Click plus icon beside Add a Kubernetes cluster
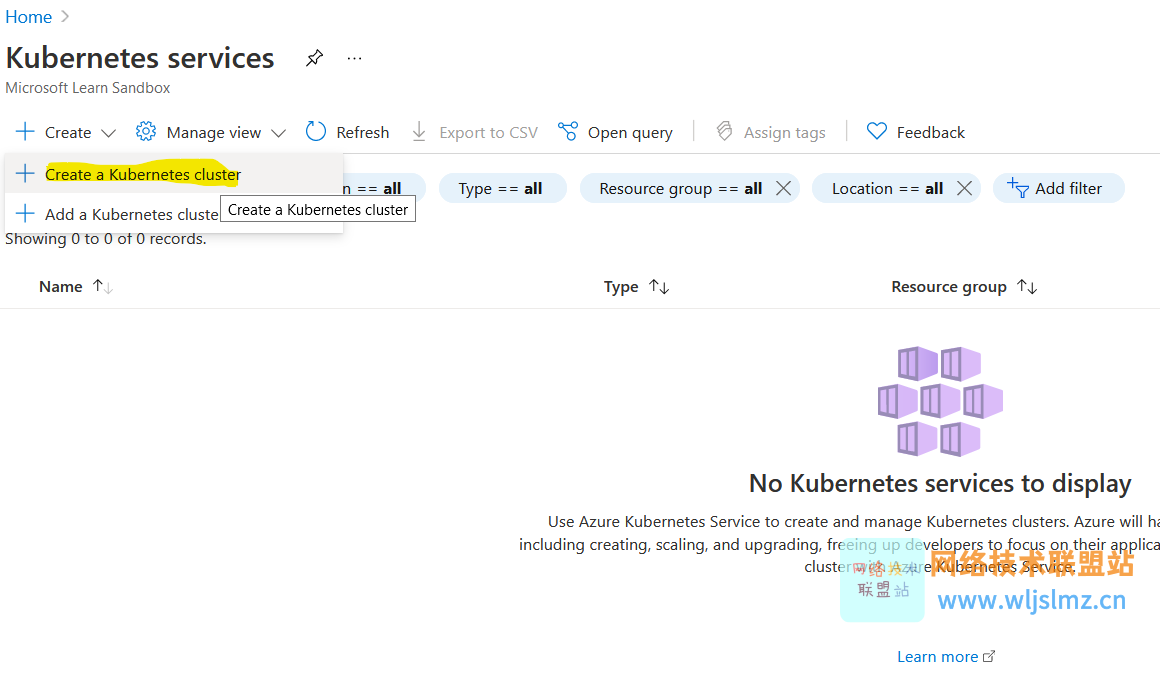The height and width of the screenshot is (678, 1160). click(25, 214)
